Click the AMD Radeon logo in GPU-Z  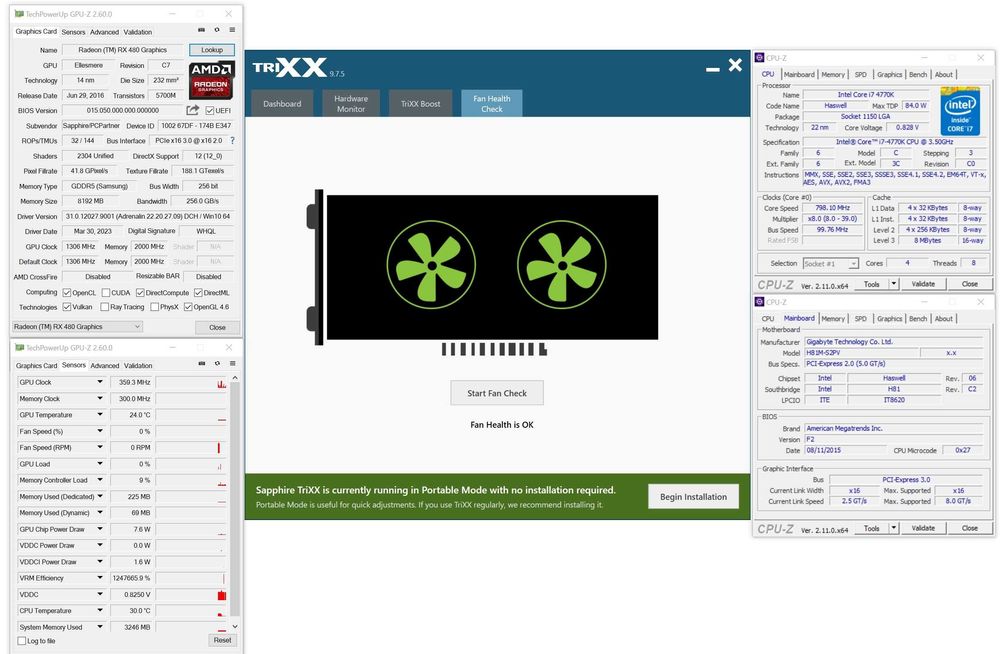pyautogui.click(x=211, y=80)
